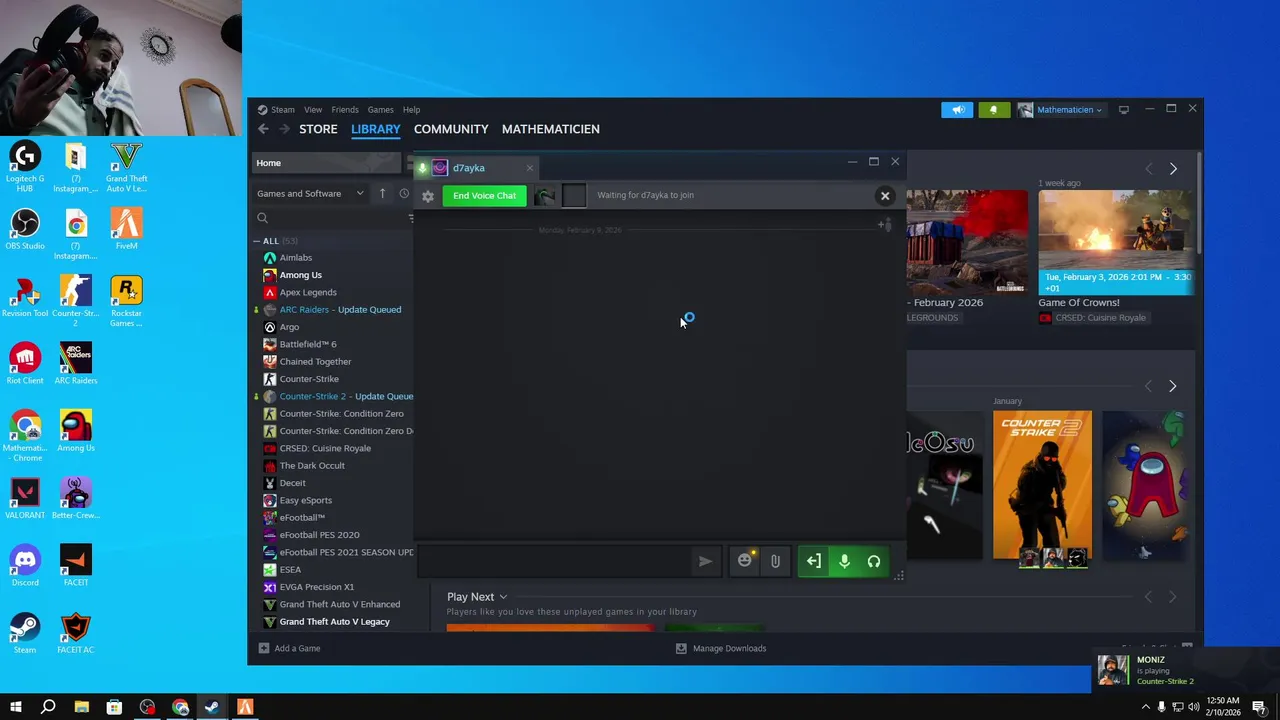The width and height of the screenshot is (1280, 720).
Task: Open OBS Studio desktop shortcut
Action: (25, 230)
